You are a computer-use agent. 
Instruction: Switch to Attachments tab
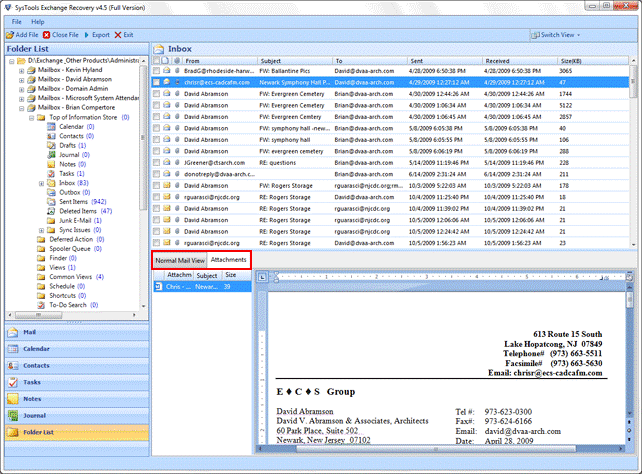[x=228, y=260]
